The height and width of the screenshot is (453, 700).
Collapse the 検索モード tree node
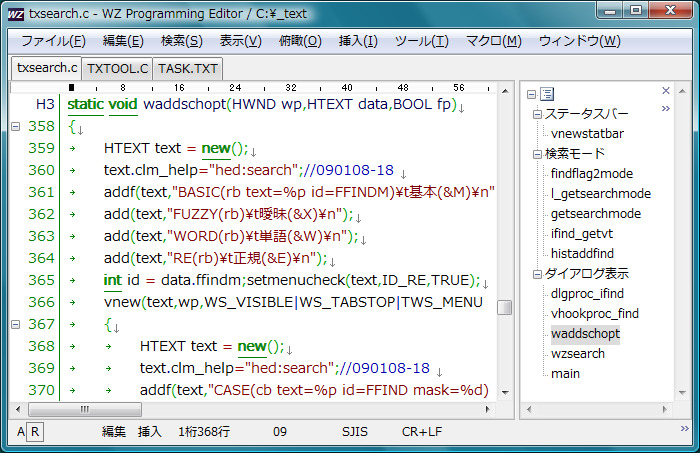[536, 154]
